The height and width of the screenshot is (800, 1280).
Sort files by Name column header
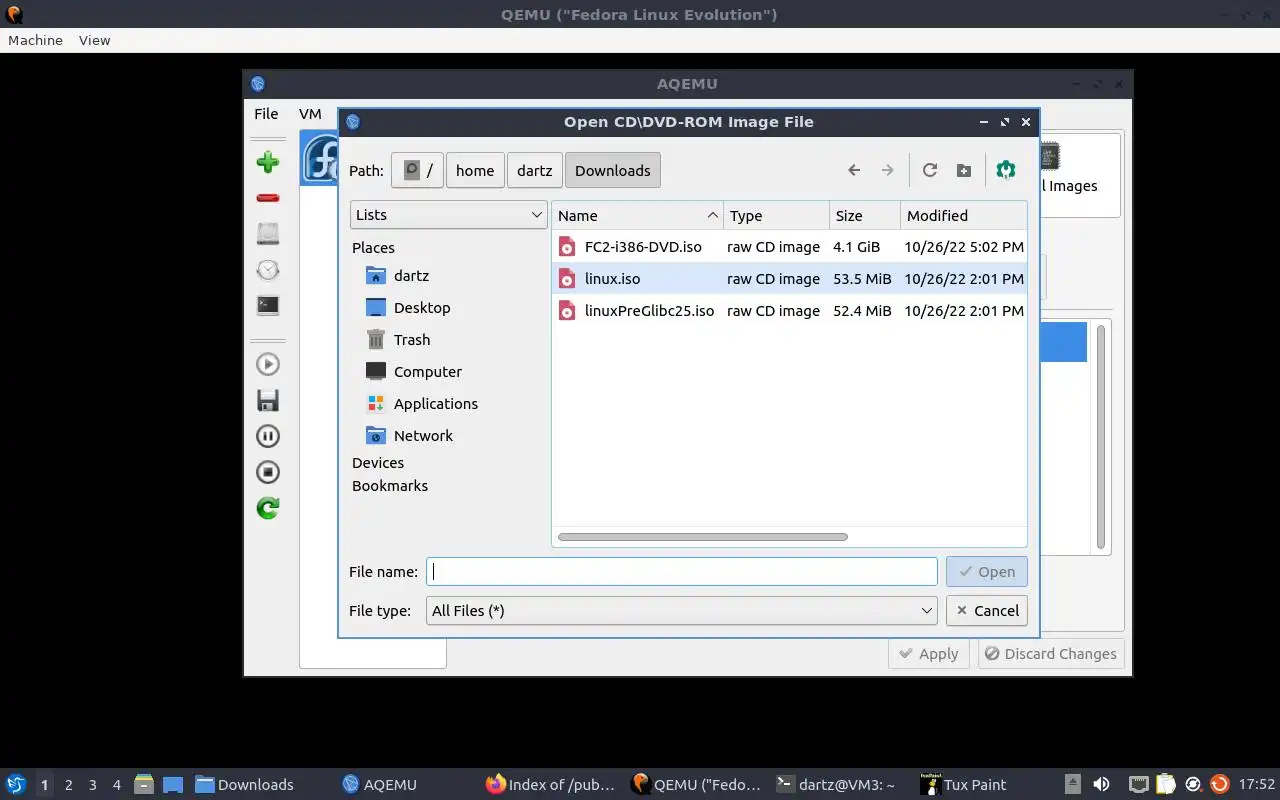637,216
